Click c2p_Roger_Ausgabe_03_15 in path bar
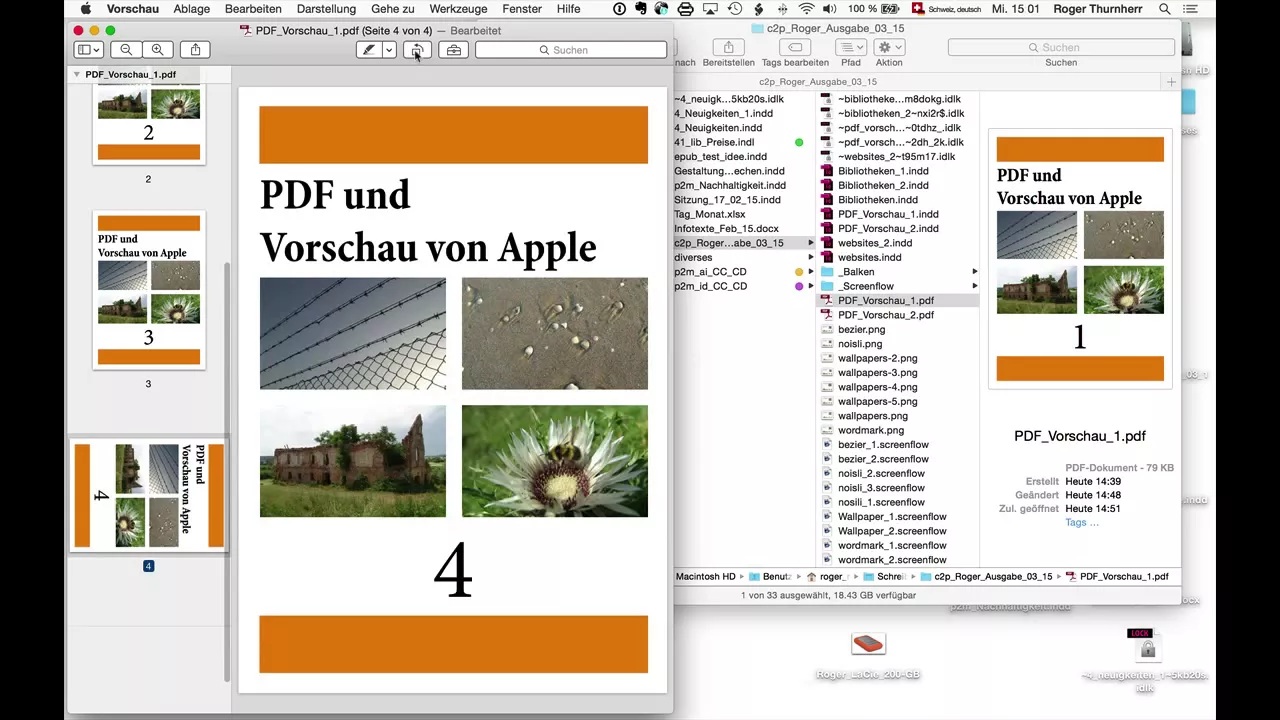The width and height of the screenshot is (1280, 720). tap(987, 577)
